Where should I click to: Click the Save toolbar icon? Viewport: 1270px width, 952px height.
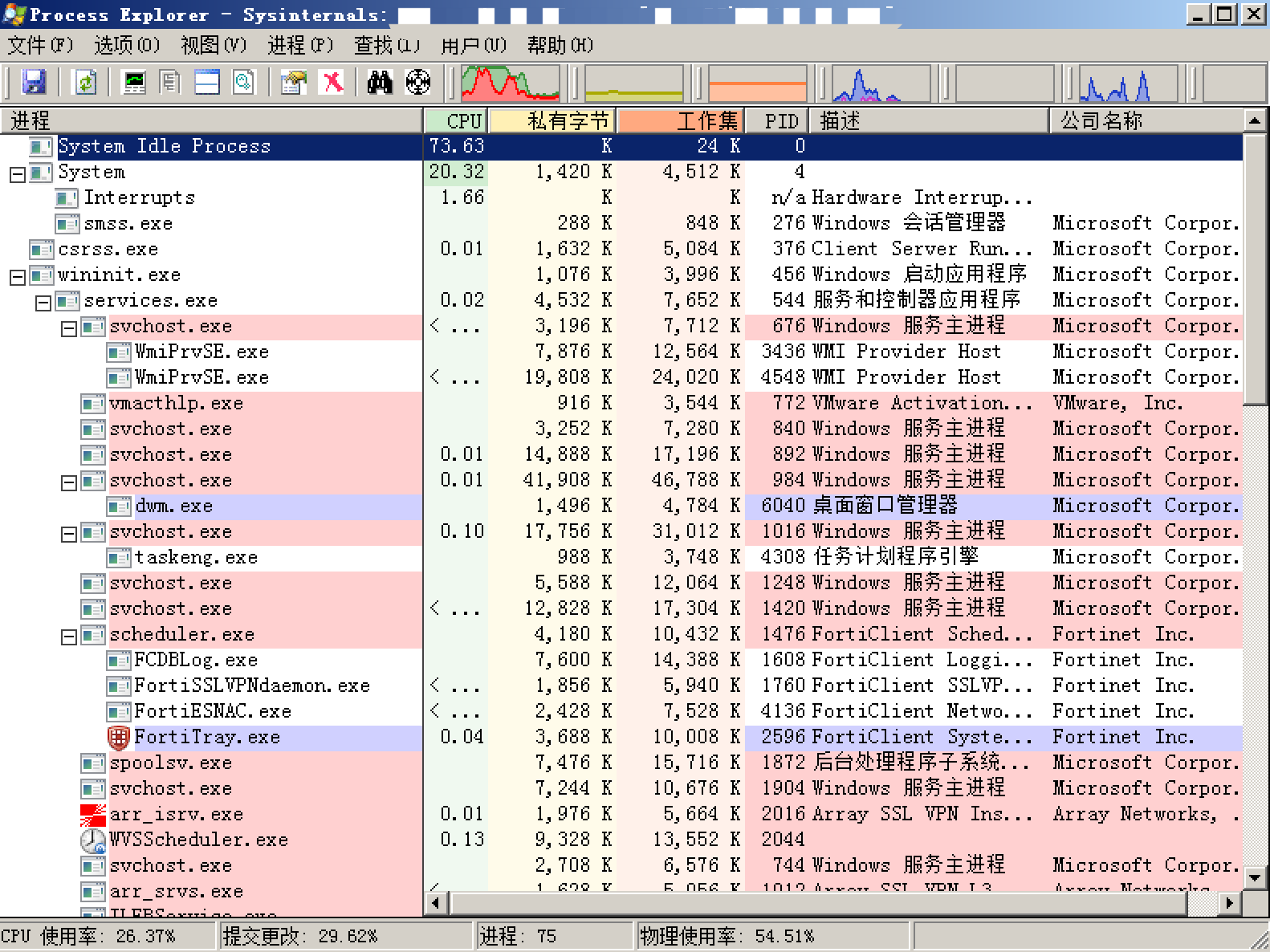coord(34,82)
